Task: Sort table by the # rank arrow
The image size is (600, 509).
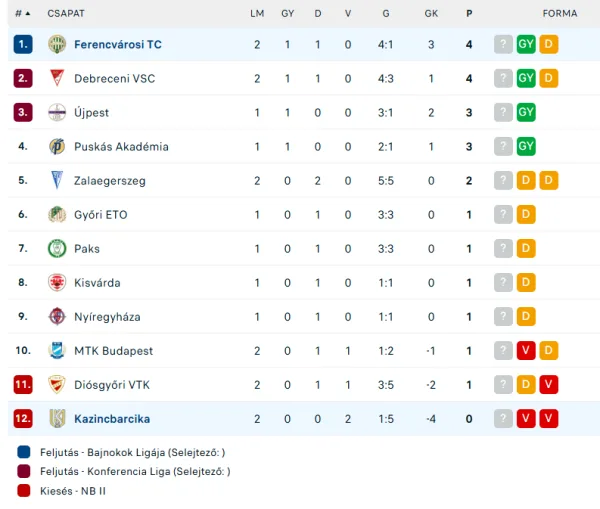Action: point(28,14)
